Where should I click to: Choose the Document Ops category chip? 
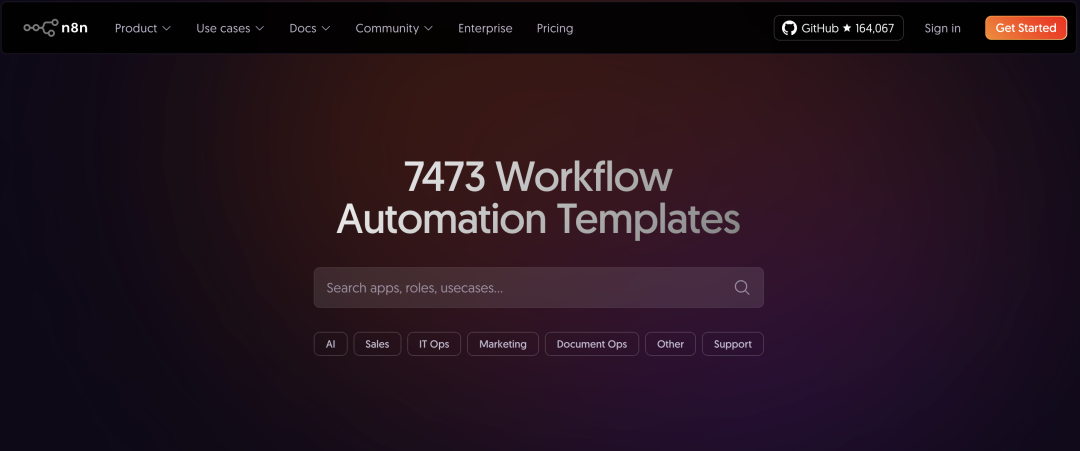point(592,344)
